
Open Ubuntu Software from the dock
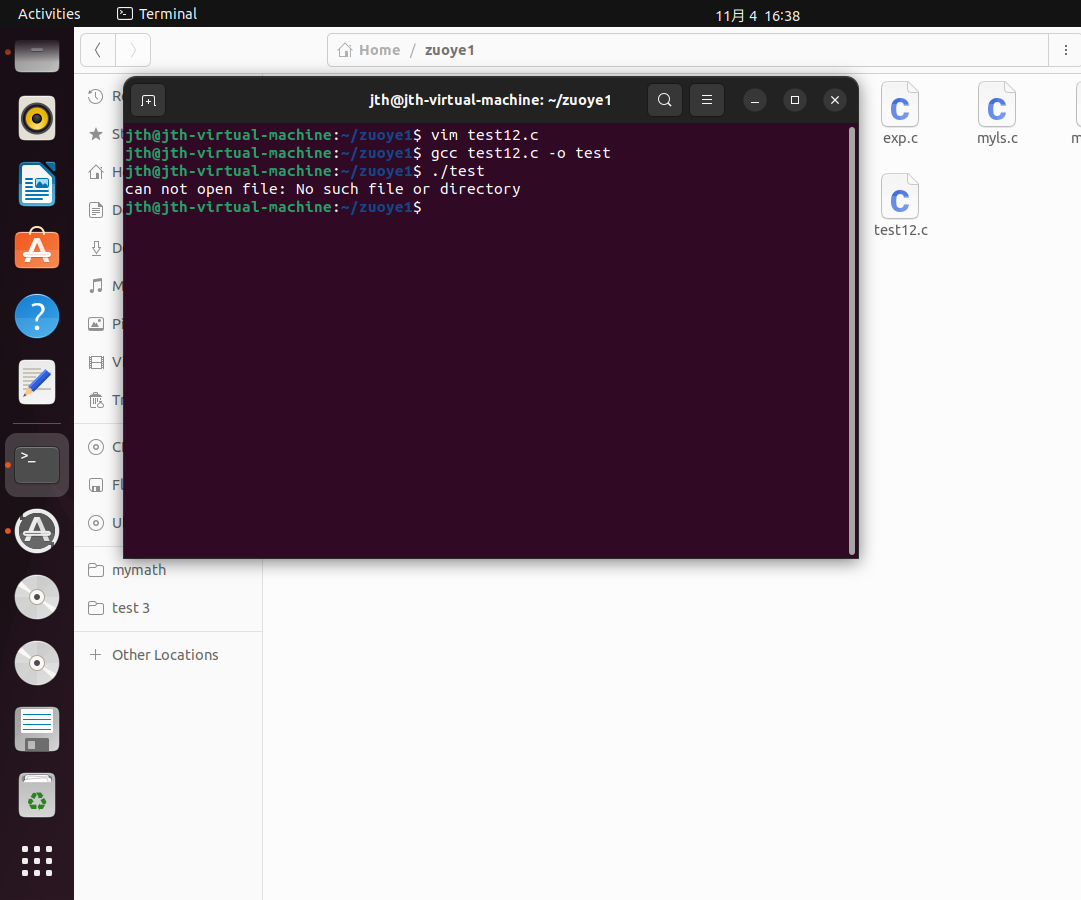(x=37, y=249)
